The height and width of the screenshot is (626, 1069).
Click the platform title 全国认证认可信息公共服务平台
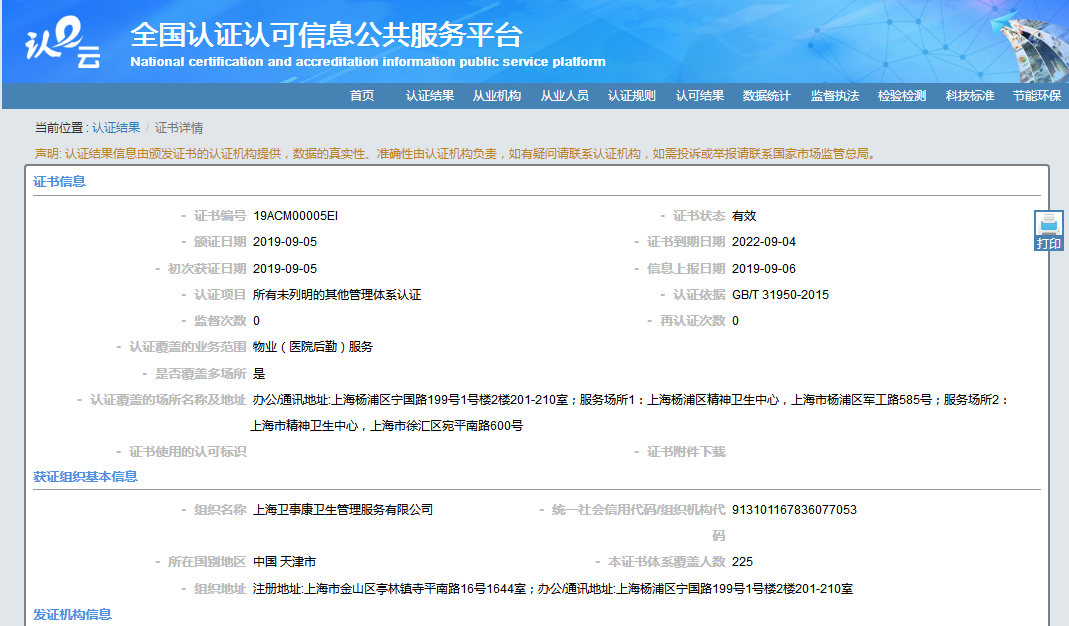point(326,35)
